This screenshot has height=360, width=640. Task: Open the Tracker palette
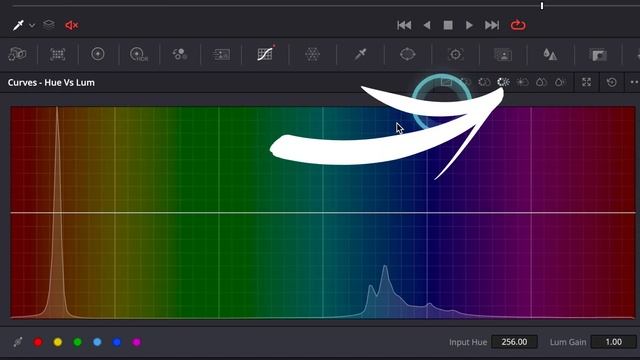(455, 54)
